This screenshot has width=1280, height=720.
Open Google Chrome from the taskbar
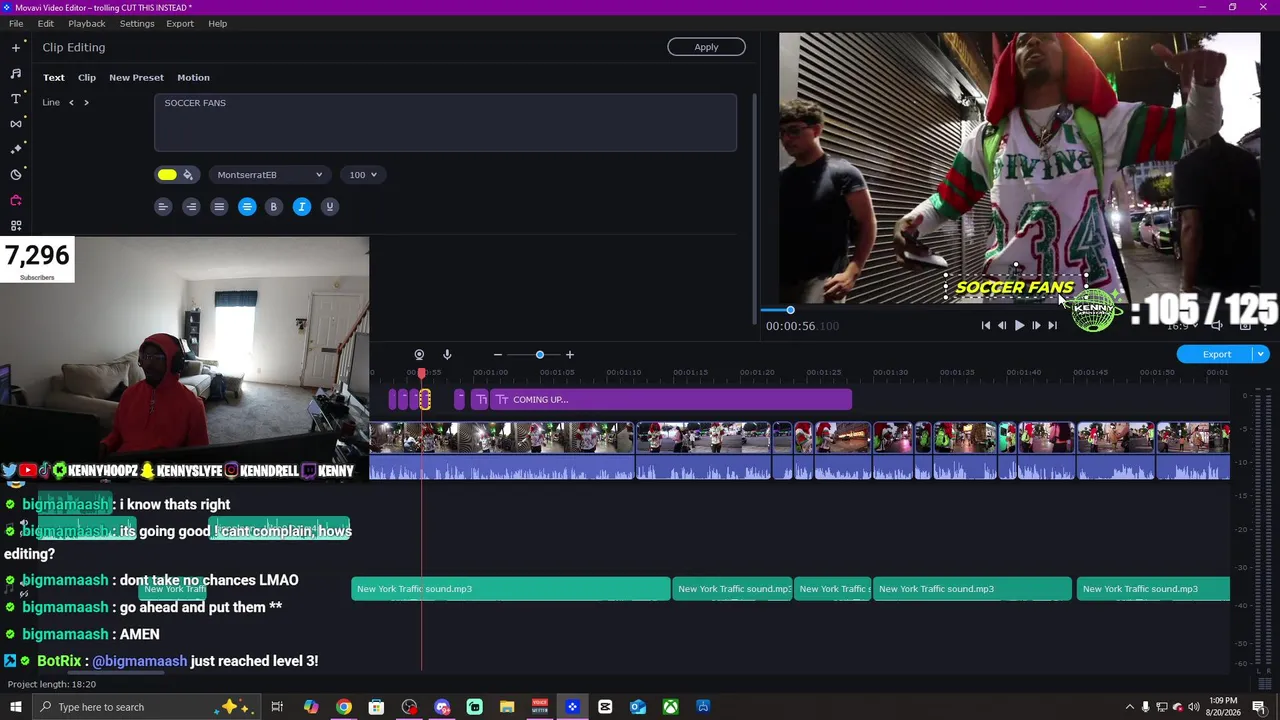click(x=344, y=707)
